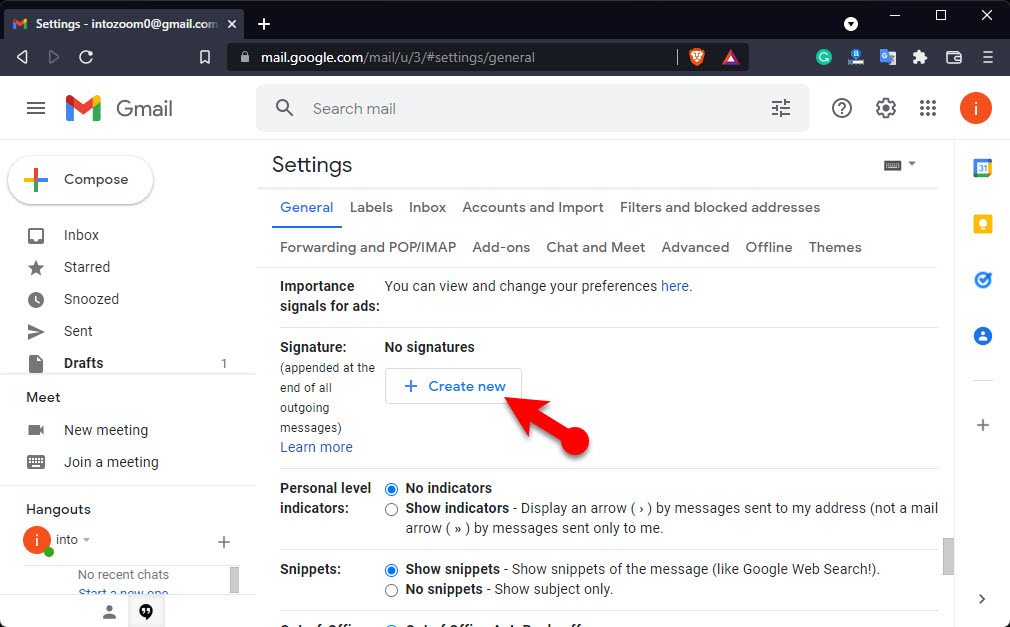Open Google Tasks in side panel

(982, 280)
